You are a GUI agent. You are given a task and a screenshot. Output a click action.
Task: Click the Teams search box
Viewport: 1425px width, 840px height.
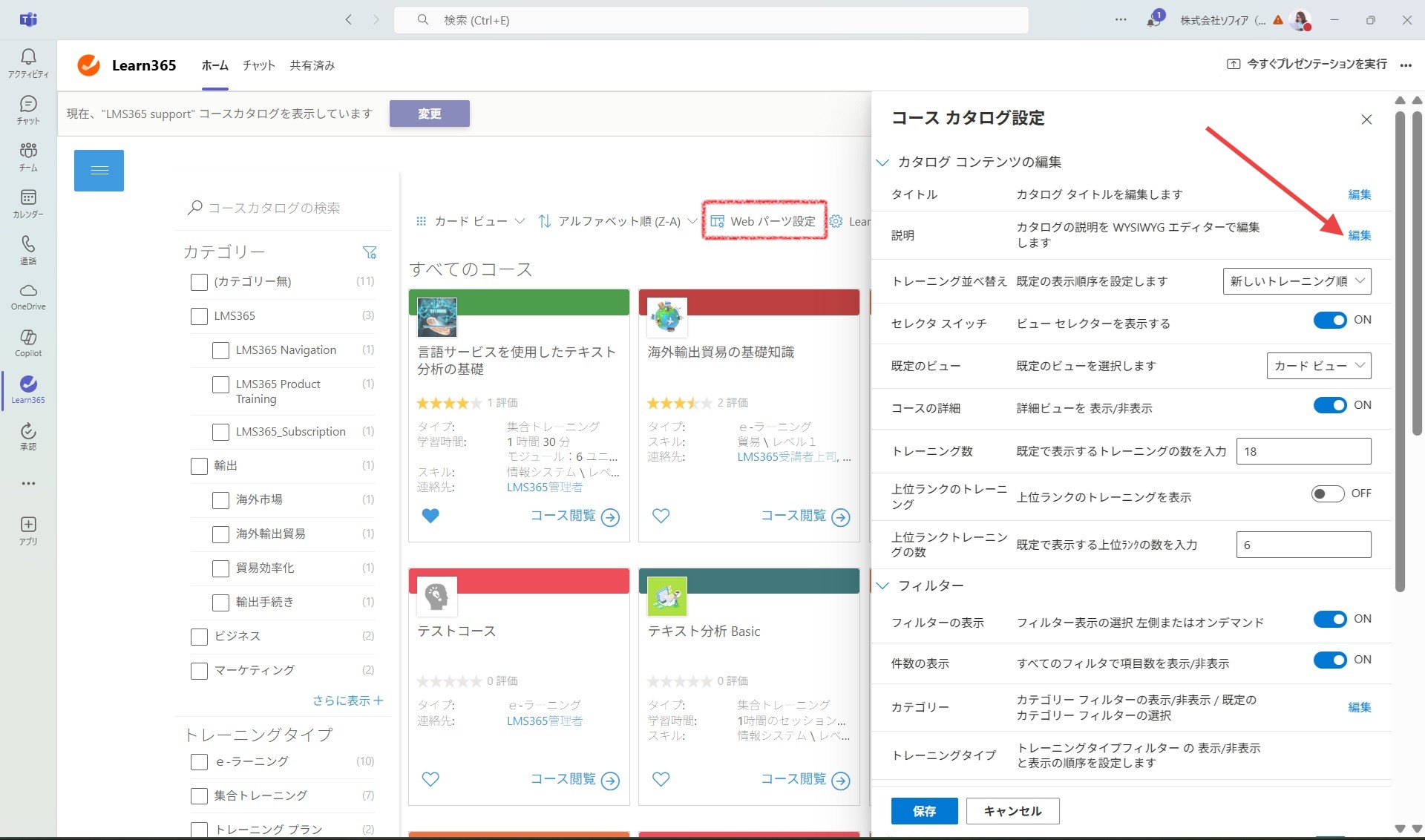click(x=711, y=20)
